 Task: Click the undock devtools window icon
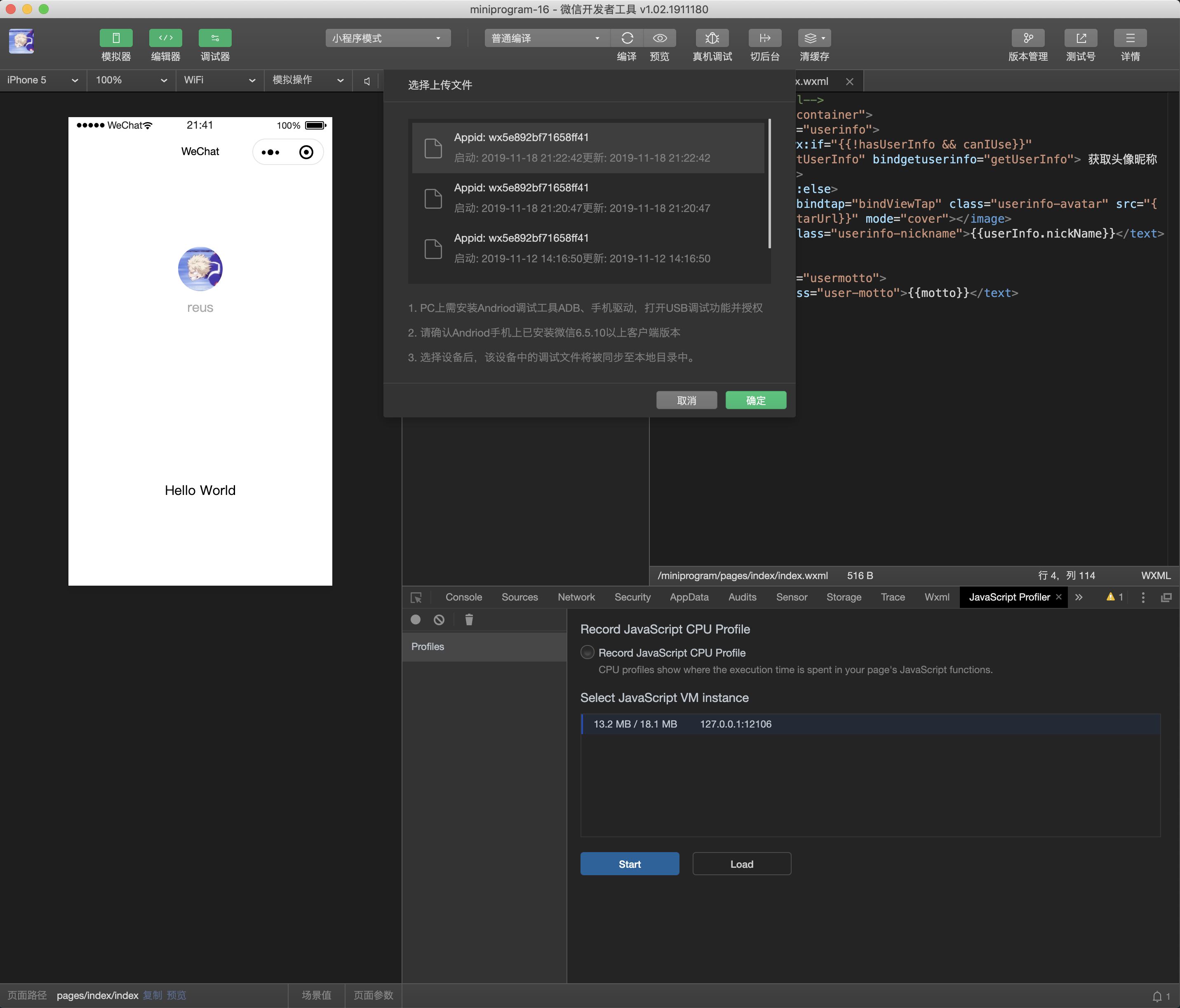[1166, 597]
